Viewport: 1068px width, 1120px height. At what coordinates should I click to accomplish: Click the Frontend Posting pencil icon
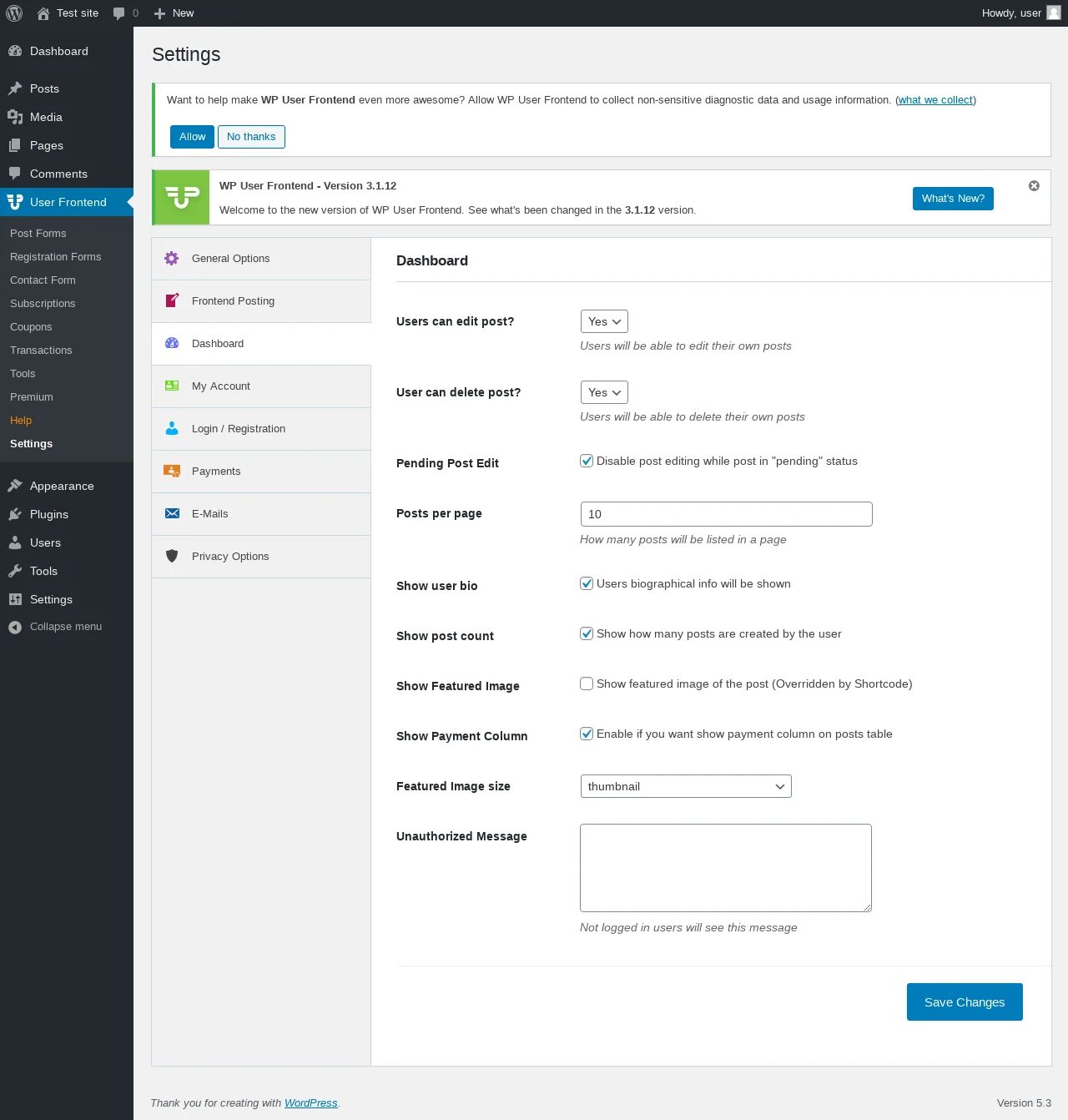172,300
